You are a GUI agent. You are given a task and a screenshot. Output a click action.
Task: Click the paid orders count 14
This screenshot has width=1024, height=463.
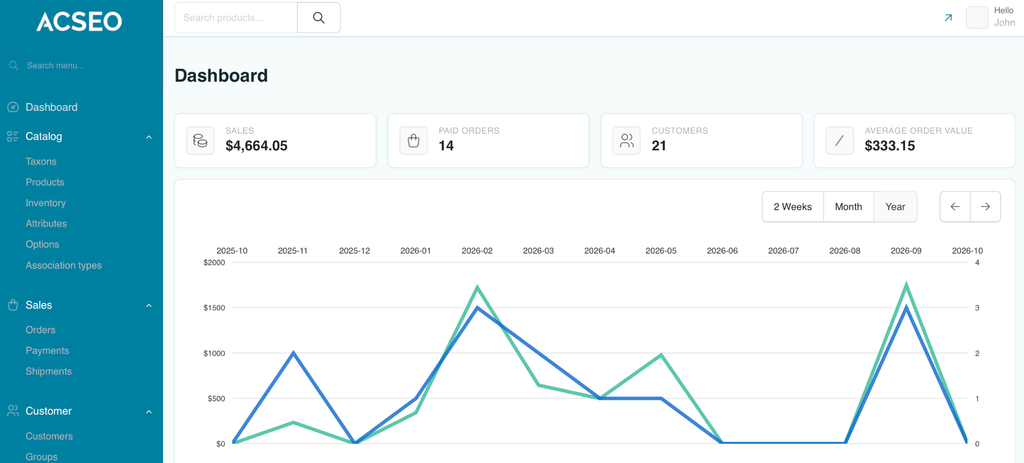click(x=446, y=146)
